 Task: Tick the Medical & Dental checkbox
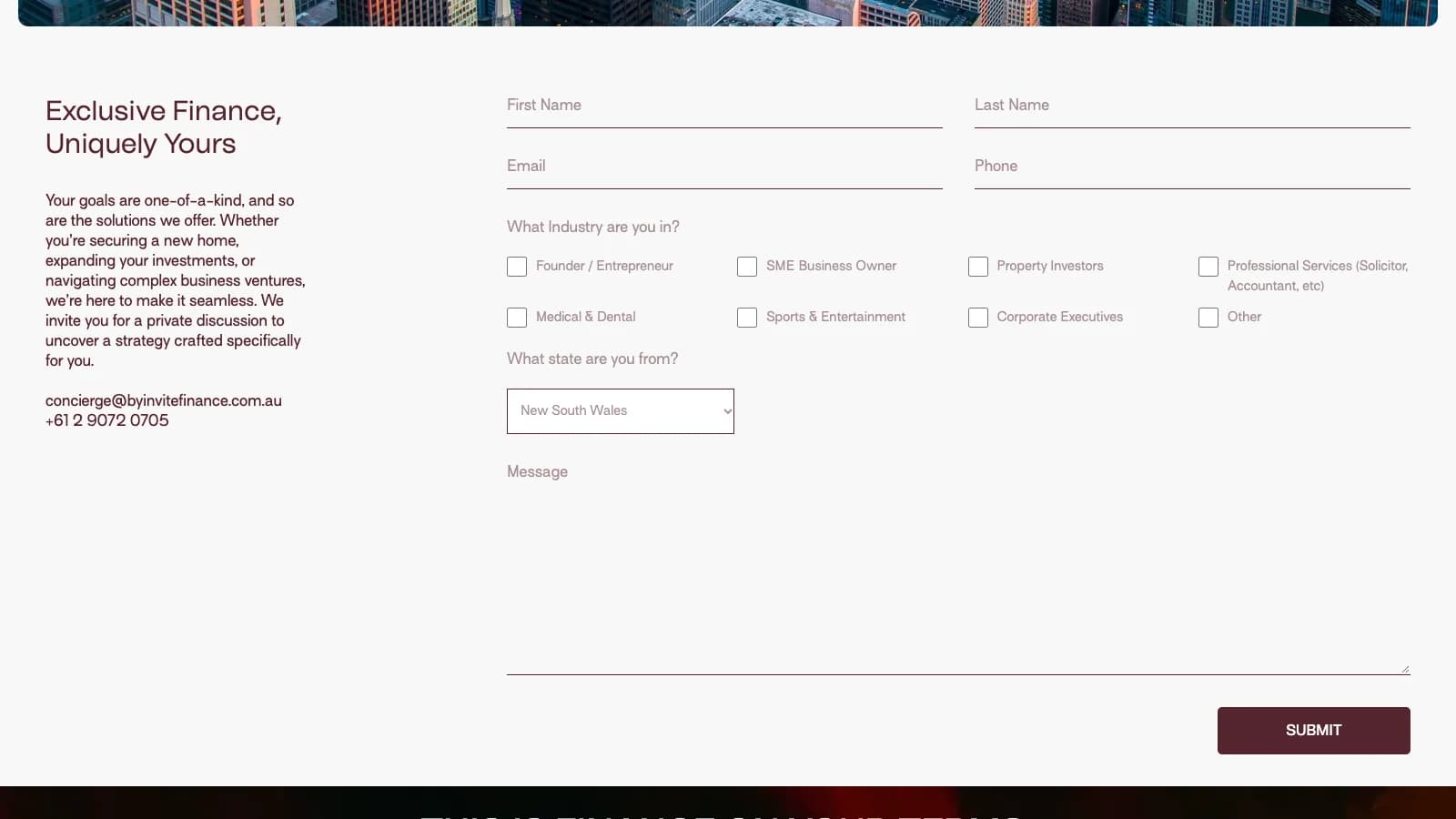click(x=517, y=318)
